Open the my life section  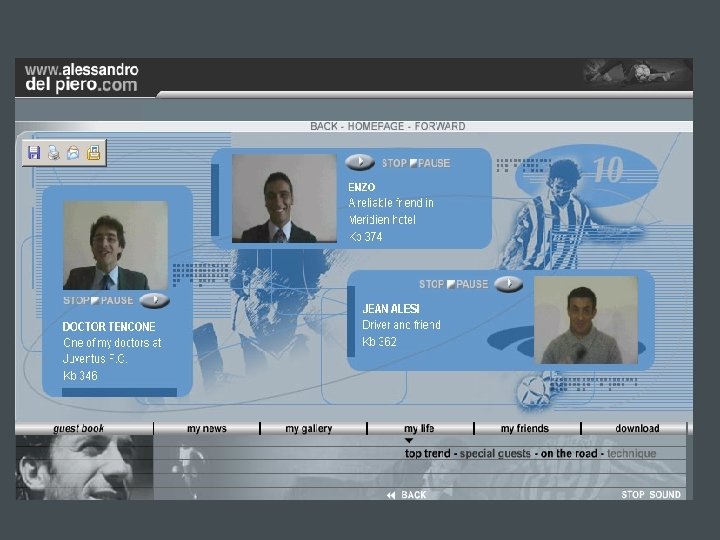[x=419, y=428]
